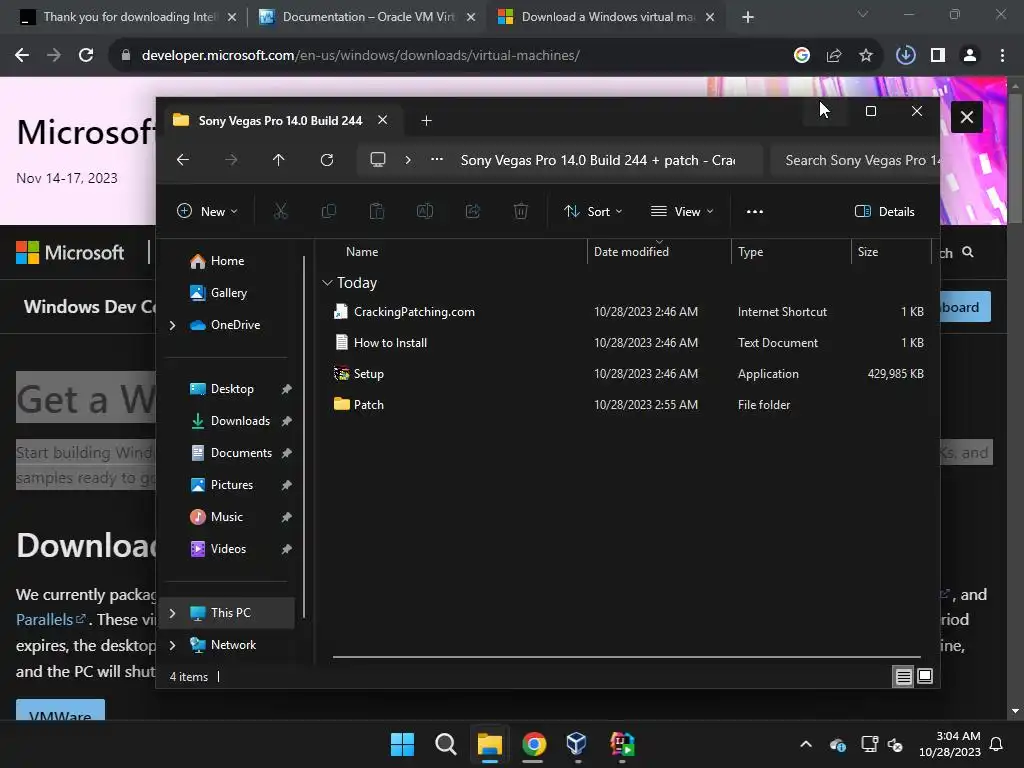Click the Rename icon in Explorer toolbar
This screenshot has width=1024, height=768.
[x=424, y=211]
